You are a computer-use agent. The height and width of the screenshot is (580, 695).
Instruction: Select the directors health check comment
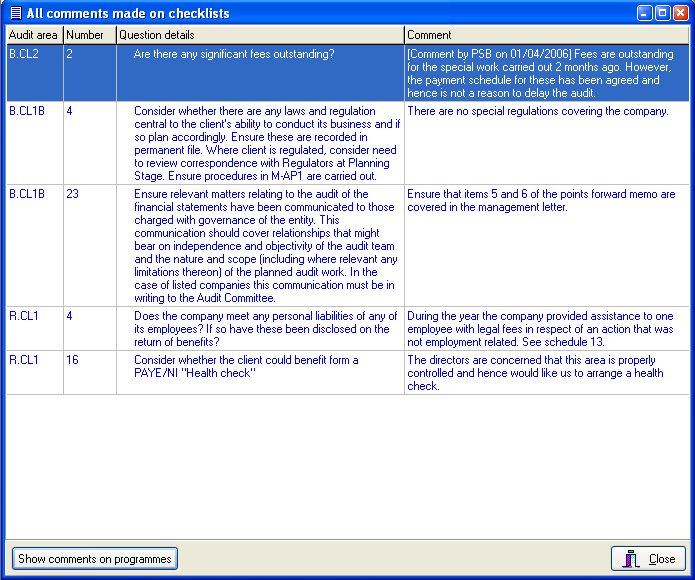(x=547, y=373)
